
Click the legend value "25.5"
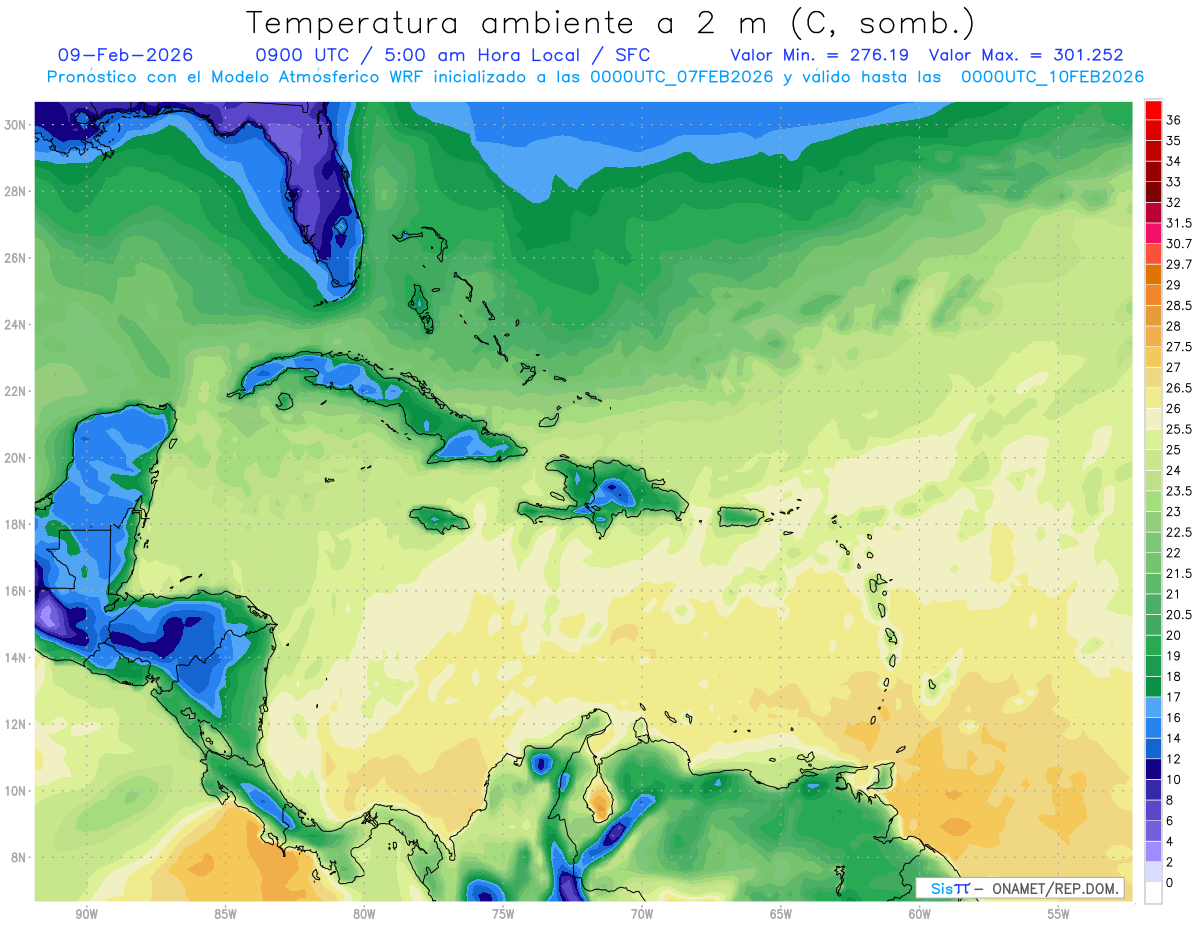point(1179,429)
